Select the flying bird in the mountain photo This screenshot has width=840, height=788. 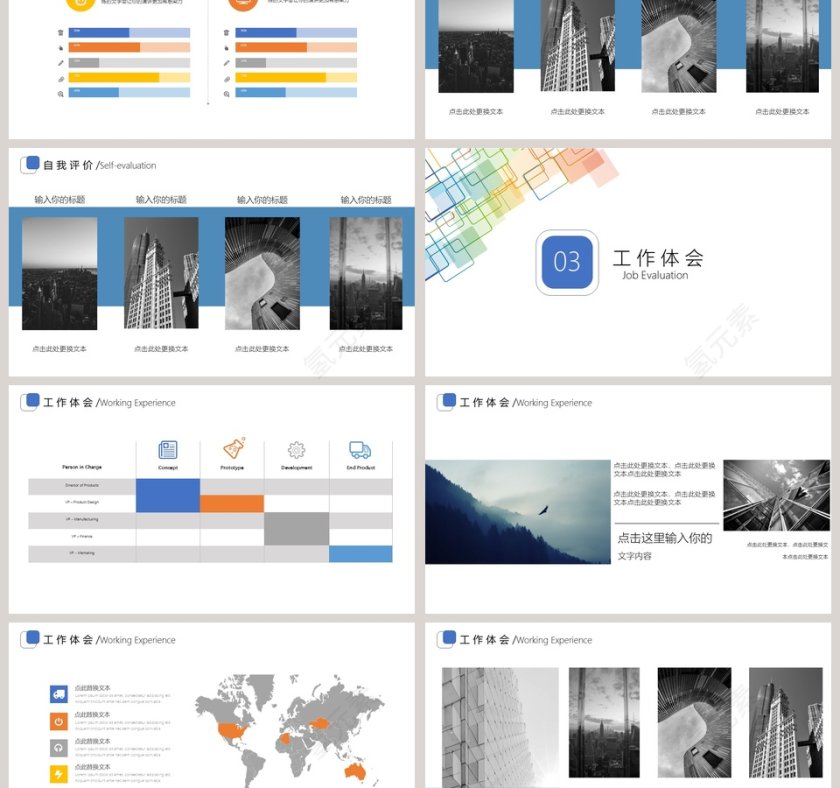pyautogui.click(x=543, y=510)
